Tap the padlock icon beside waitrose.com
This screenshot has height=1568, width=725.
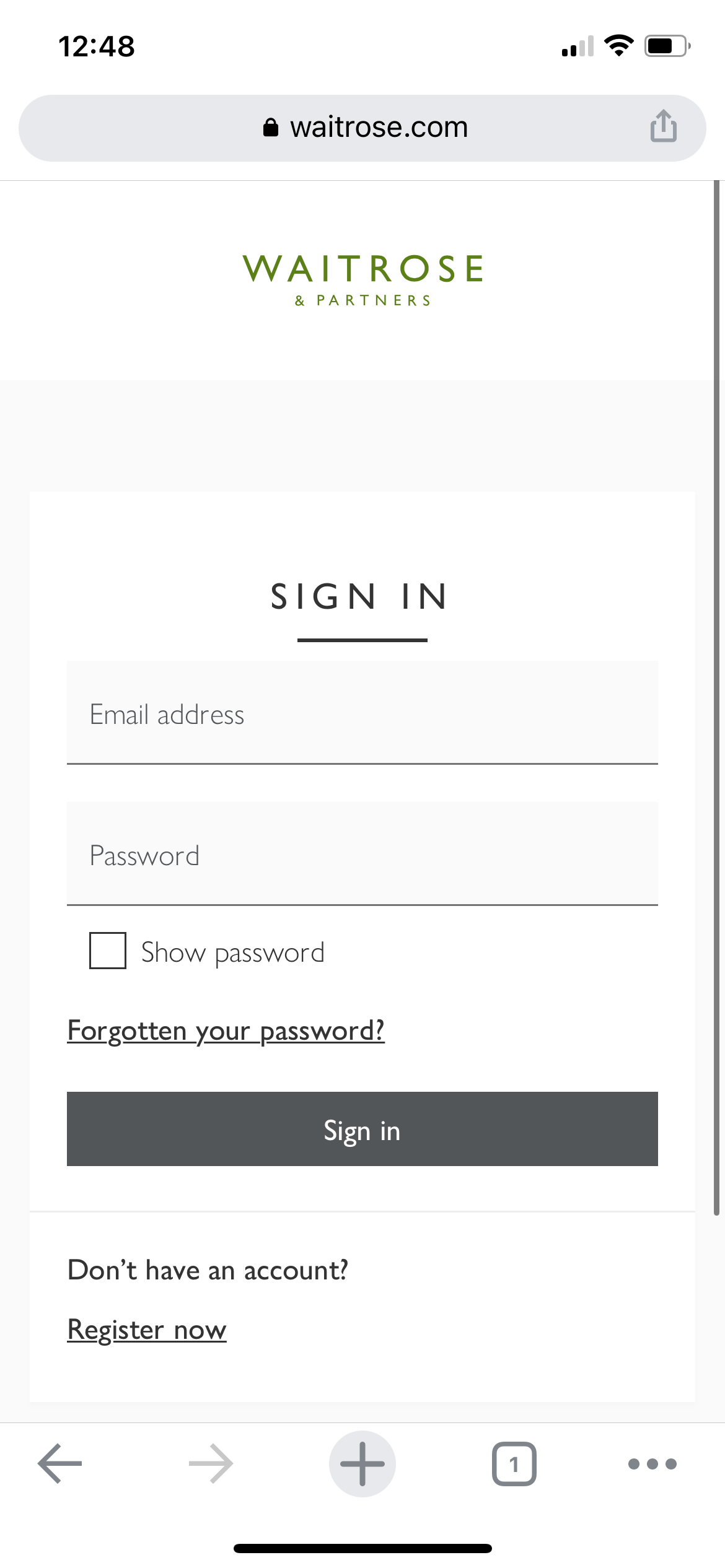click(x=271, y=128)
